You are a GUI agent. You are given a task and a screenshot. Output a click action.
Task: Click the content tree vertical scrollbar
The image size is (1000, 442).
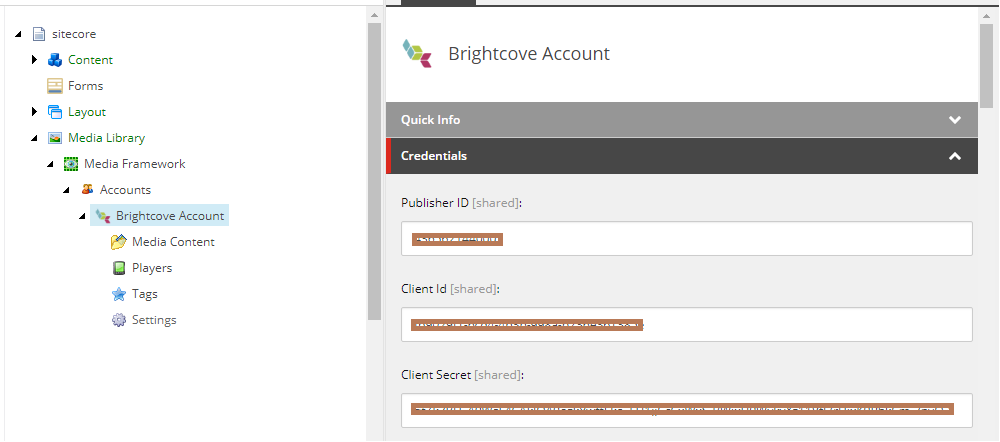(374, 171)
